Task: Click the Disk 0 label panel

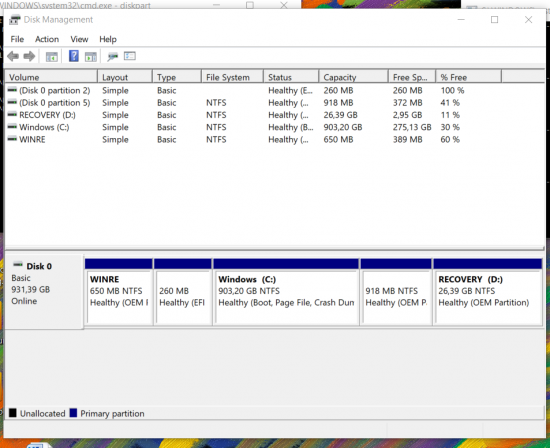Action: (44, 292)
